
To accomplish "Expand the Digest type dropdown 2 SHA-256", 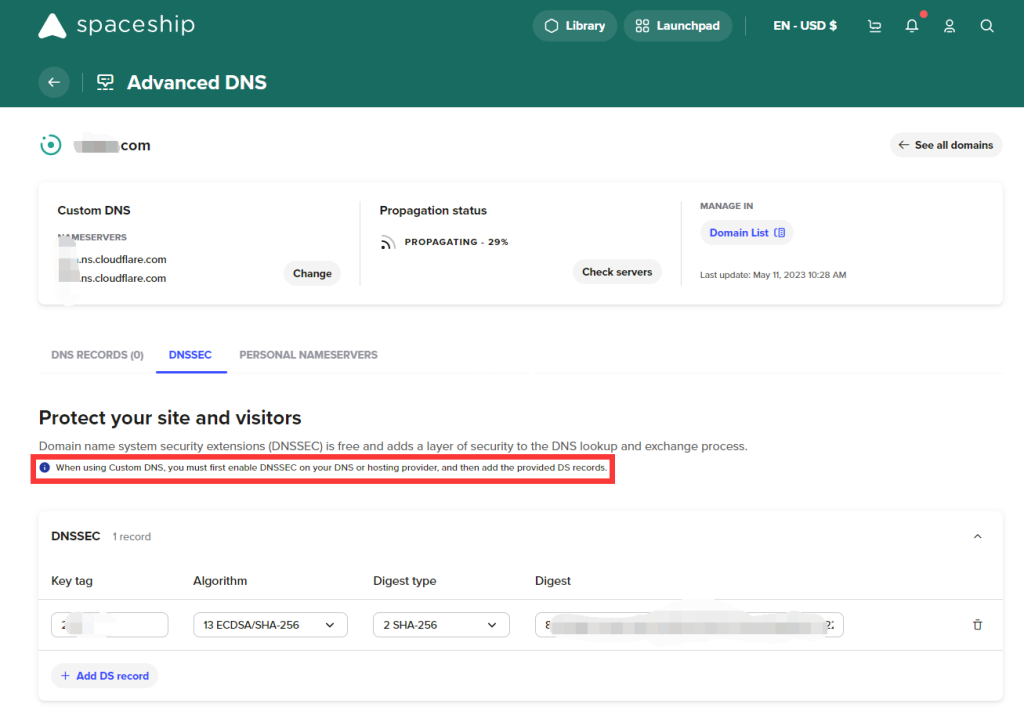I will [x=441, y=625].
